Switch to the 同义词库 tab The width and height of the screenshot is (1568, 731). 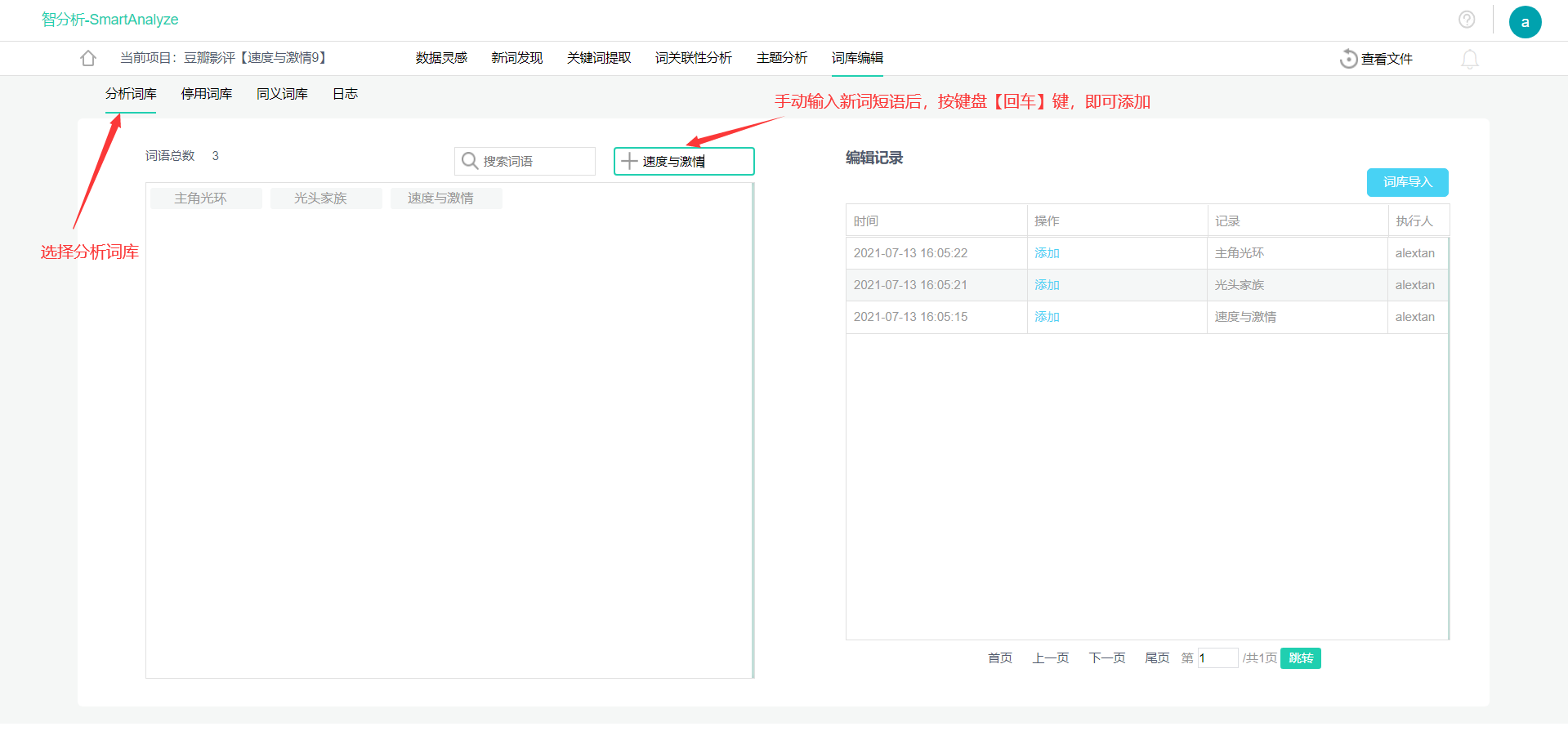[282, 94]
